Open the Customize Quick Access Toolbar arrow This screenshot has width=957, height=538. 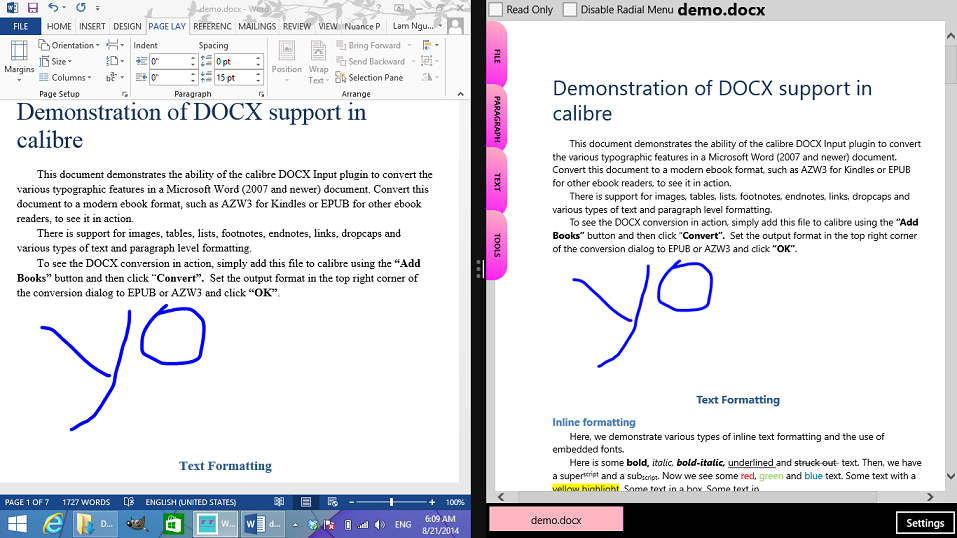coord(98,9)
